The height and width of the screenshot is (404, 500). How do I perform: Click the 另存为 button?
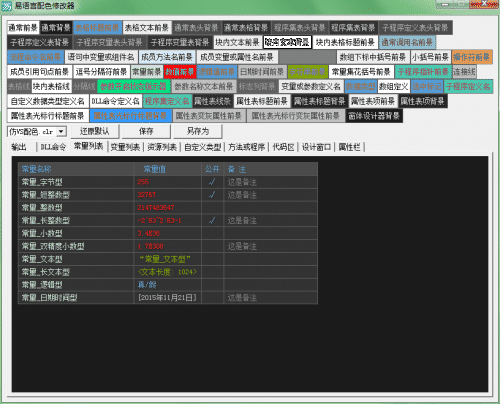198,131
